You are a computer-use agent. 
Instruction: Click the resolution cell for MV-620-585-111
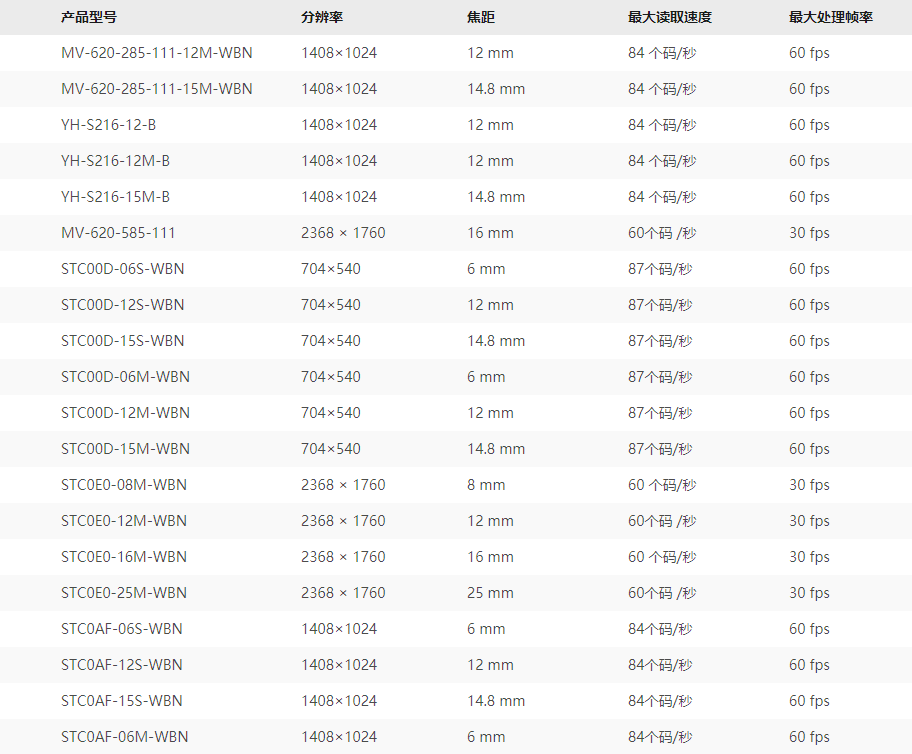click(343, 233)
